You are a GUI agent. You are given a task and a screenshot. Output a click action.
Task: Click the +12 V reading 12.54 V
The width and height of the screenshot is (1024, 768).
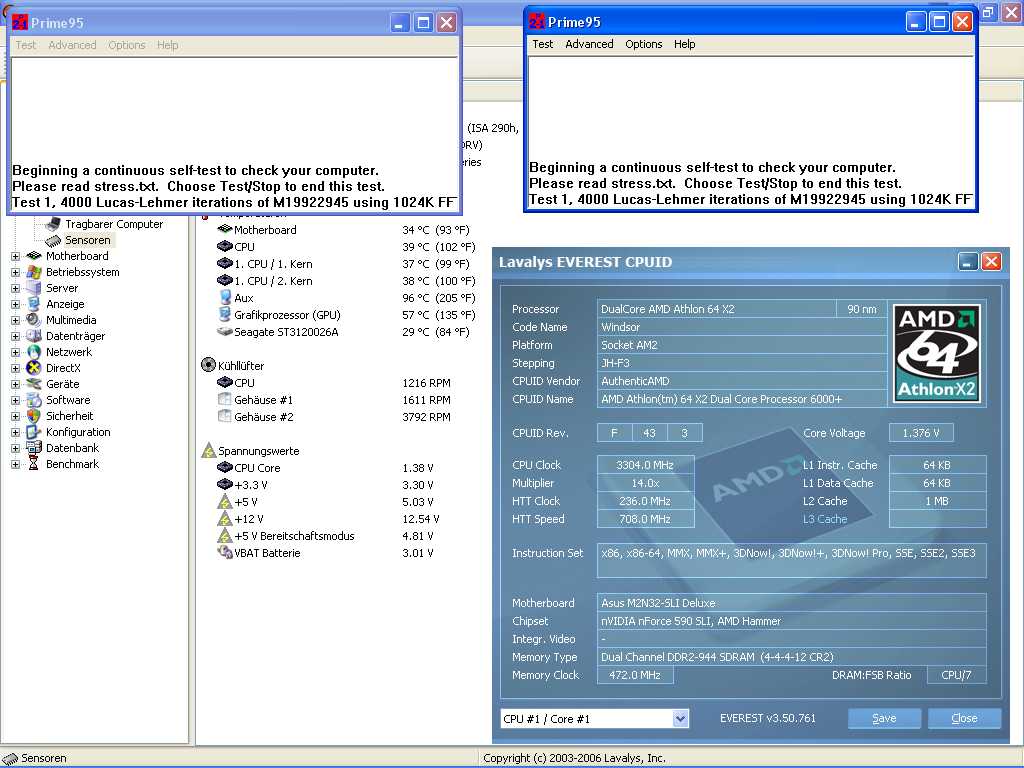click(421, 519)
